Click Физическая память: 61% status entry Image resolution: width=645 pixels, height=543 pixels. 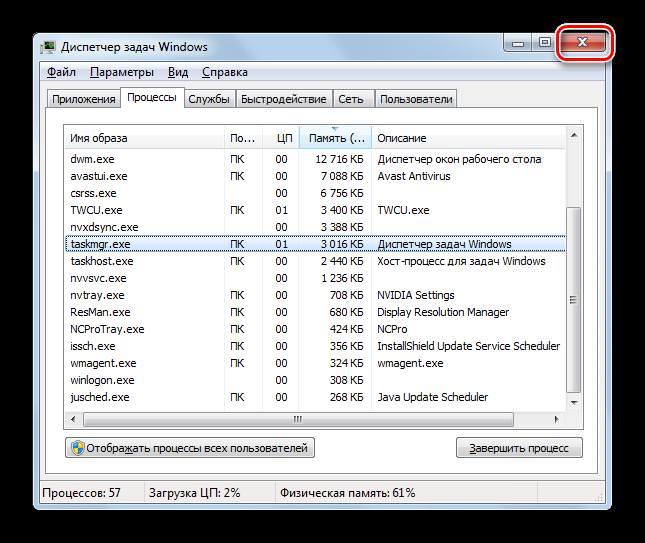click(348, 493)
